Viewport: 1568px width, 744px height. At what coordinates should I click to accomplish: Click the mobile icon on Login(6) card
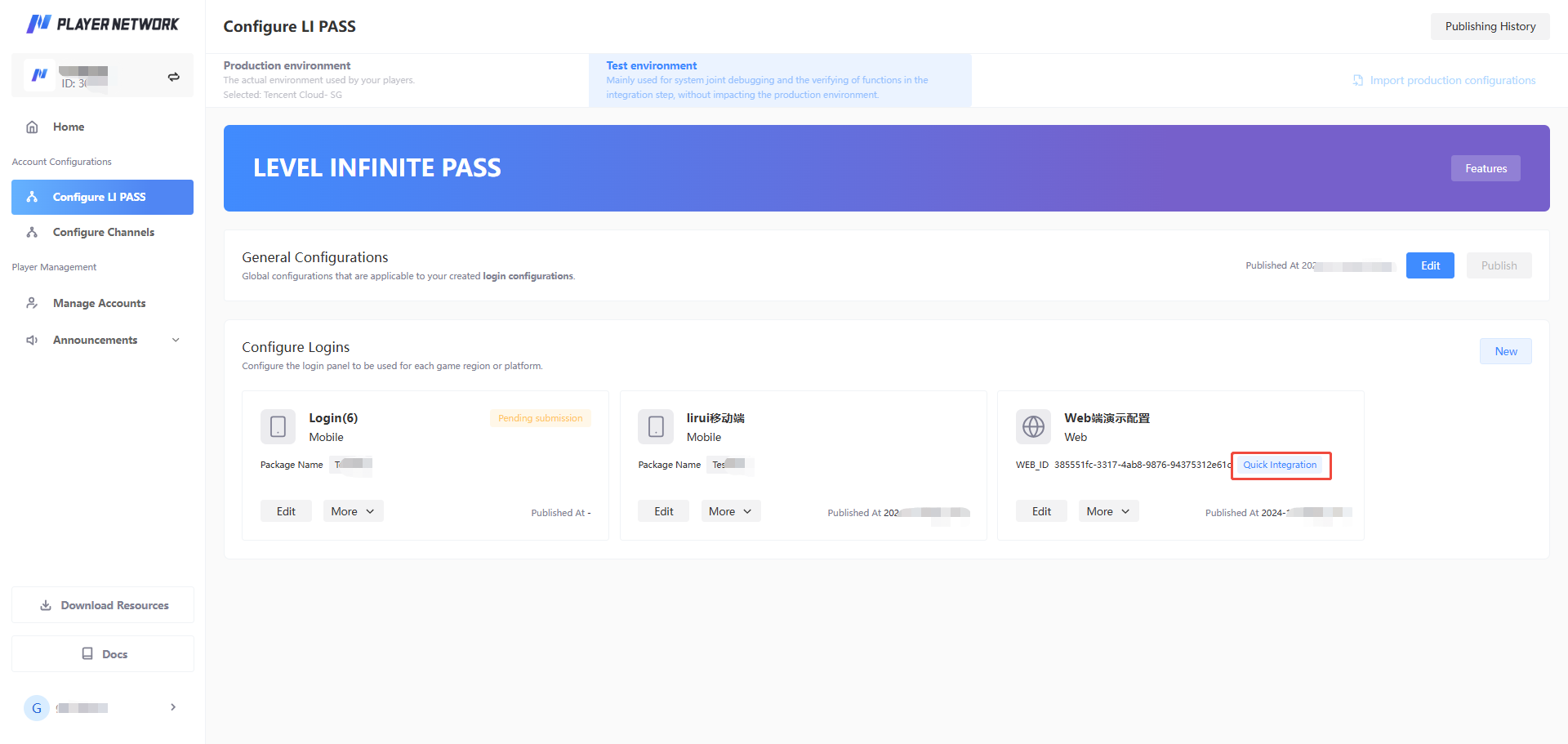pyautogui.click(x=278, y=426)
